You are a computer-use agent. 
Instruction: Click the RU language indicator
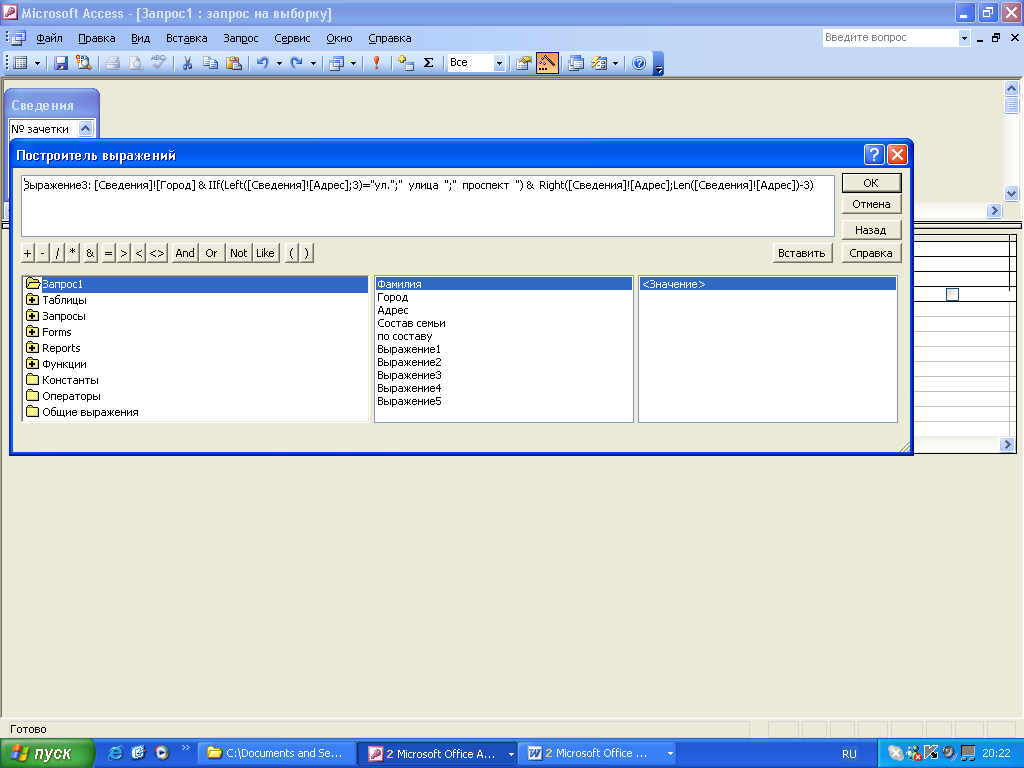(849, 754)
